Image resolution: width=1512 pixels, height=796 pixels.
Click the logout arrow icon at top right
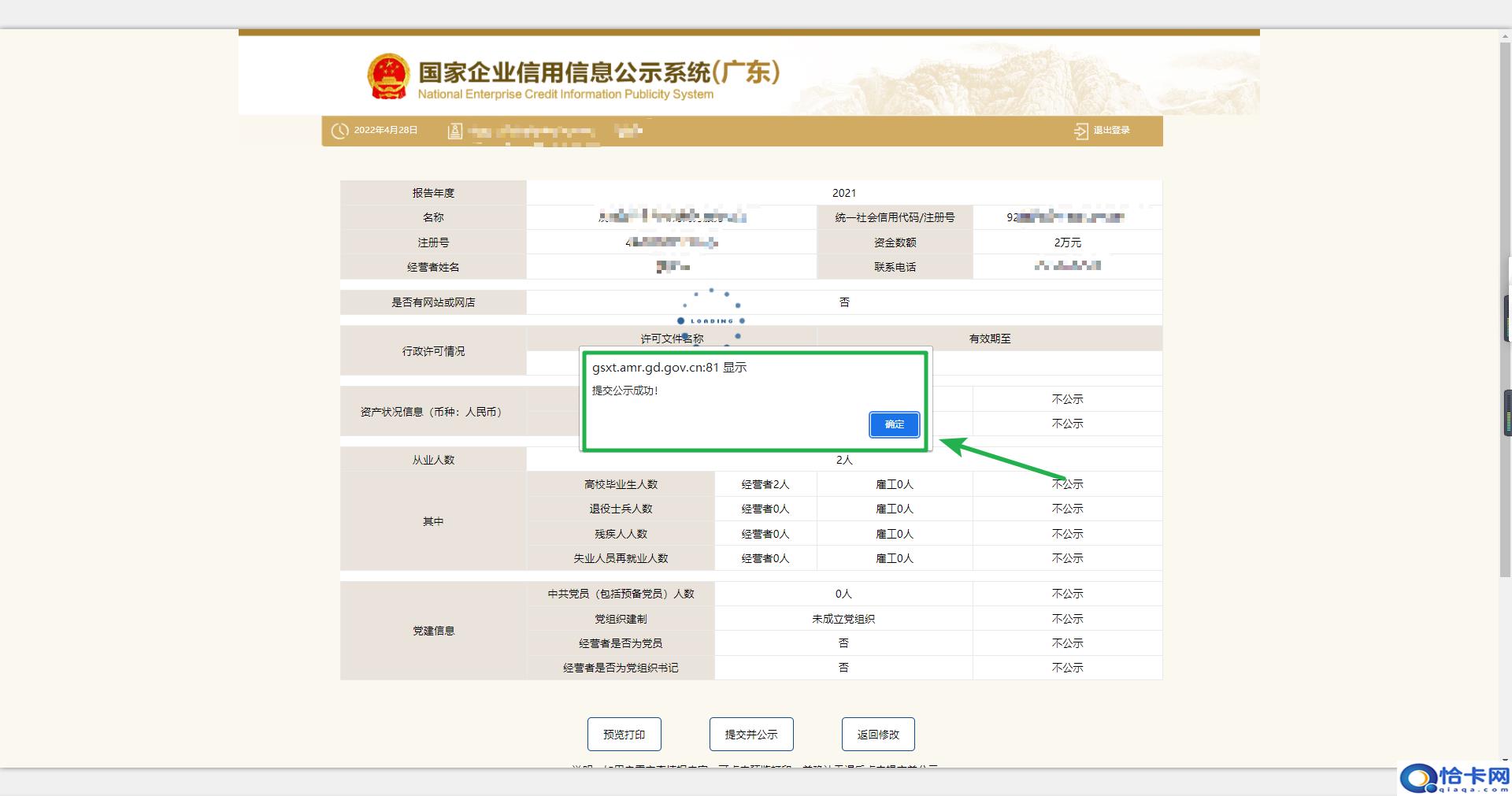[1080, 131]
